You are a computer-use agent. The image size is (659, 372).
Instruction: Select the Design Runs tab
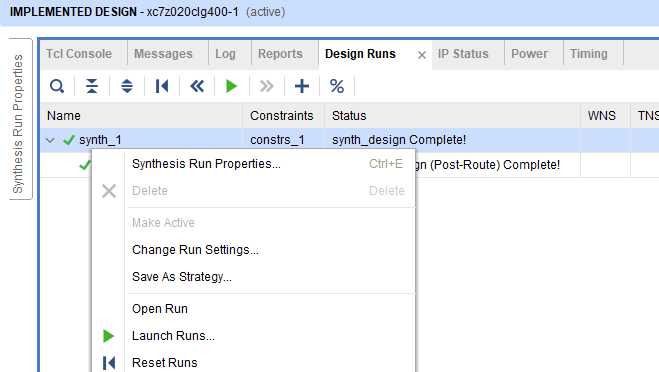click(x=360, y=54)
